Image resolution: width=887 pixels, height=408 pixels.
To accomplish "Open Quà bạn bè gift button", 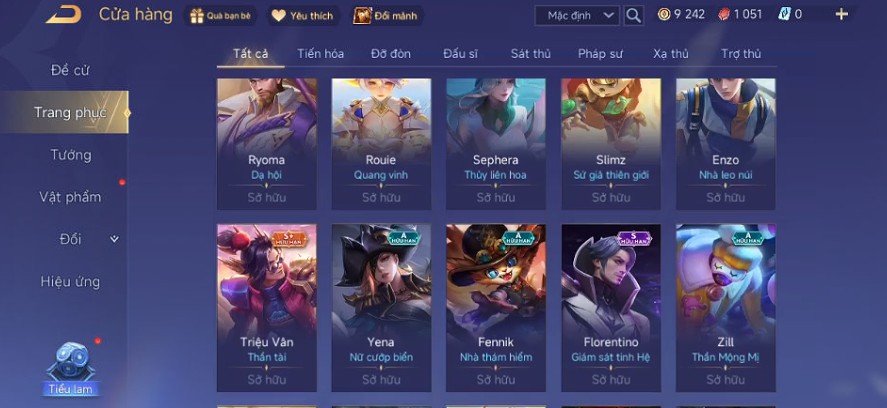I will point(221,16).
